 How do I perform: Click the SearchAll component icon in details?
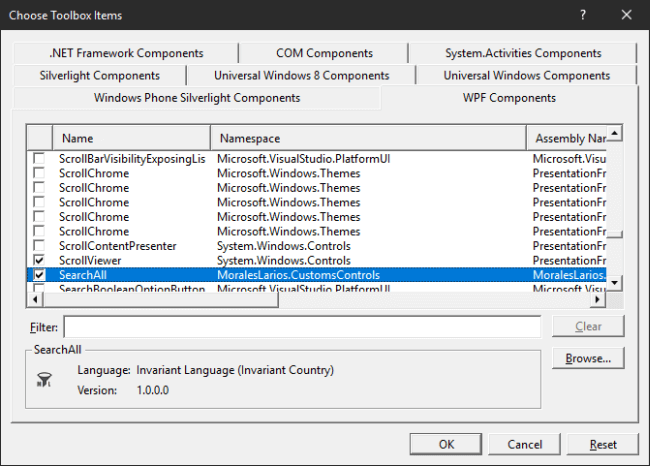point(45,380)
